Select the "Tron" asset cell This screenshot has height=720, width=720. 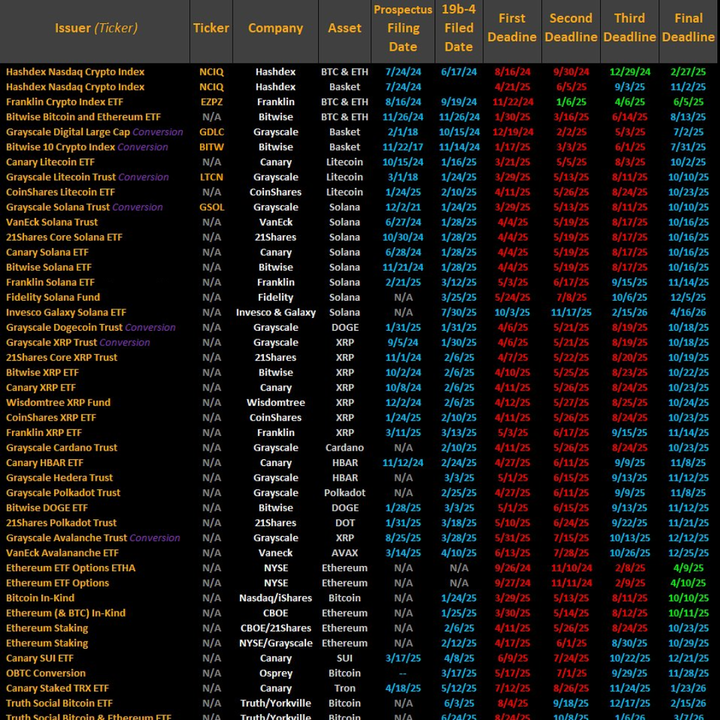coord(344,688)
